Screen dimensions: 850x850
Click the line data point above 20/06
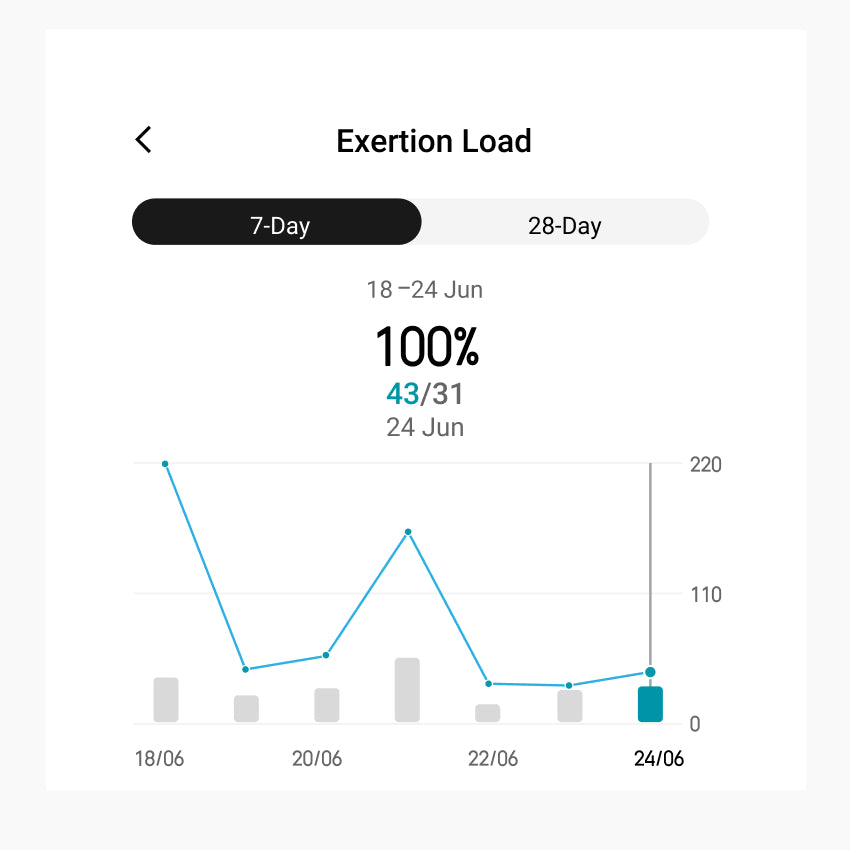tap(326, 655)
